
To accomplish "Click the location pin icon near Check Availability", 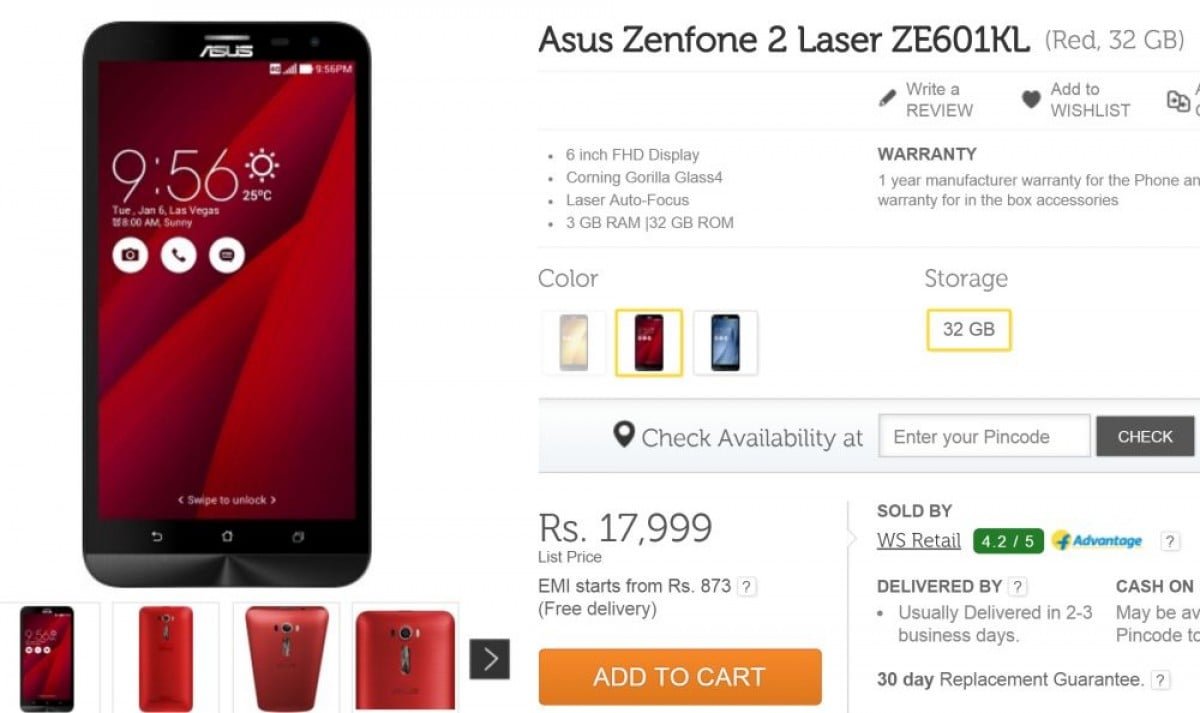I will coord(624,435).
